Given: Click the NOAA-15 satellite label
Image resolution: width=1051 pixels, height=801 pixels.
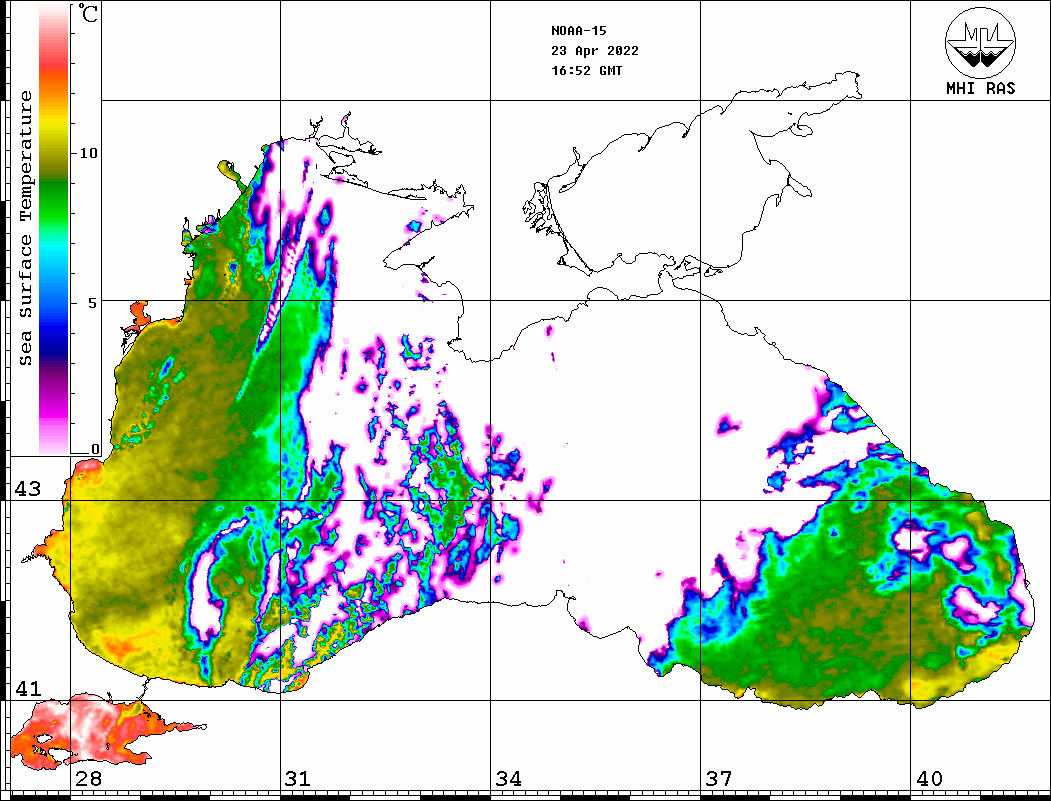Looking at the screenshot, I should pyautogui.click(x=579, y=31).
